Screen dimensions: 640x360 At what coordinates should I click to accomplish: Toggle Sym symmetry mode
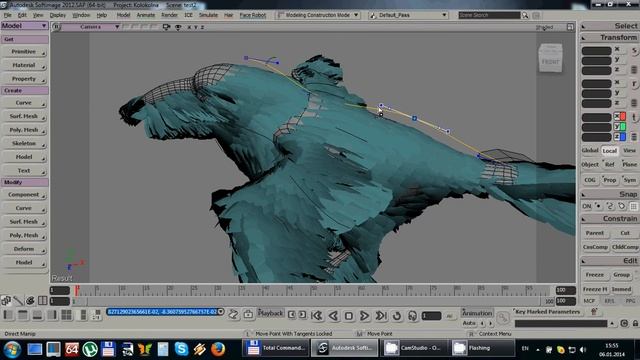click(x=629, y=180)
